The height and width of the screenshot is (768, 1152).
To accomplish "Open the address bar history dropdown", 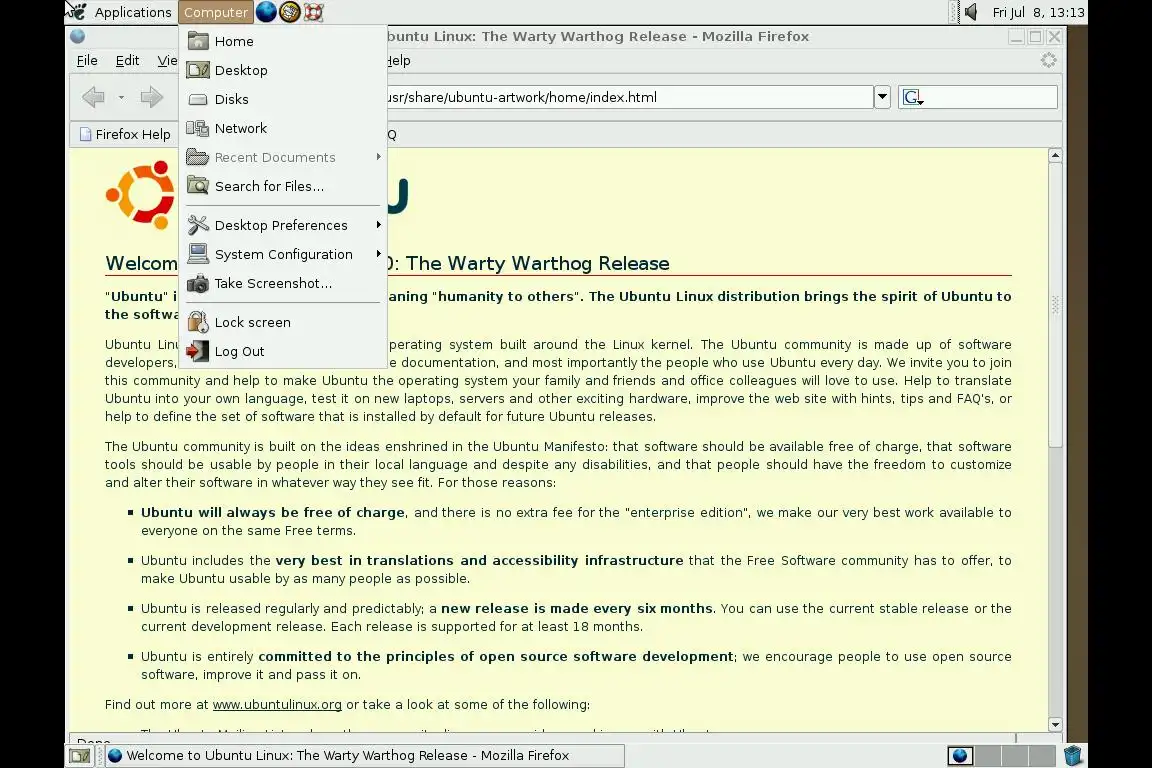I will [882, 97].
